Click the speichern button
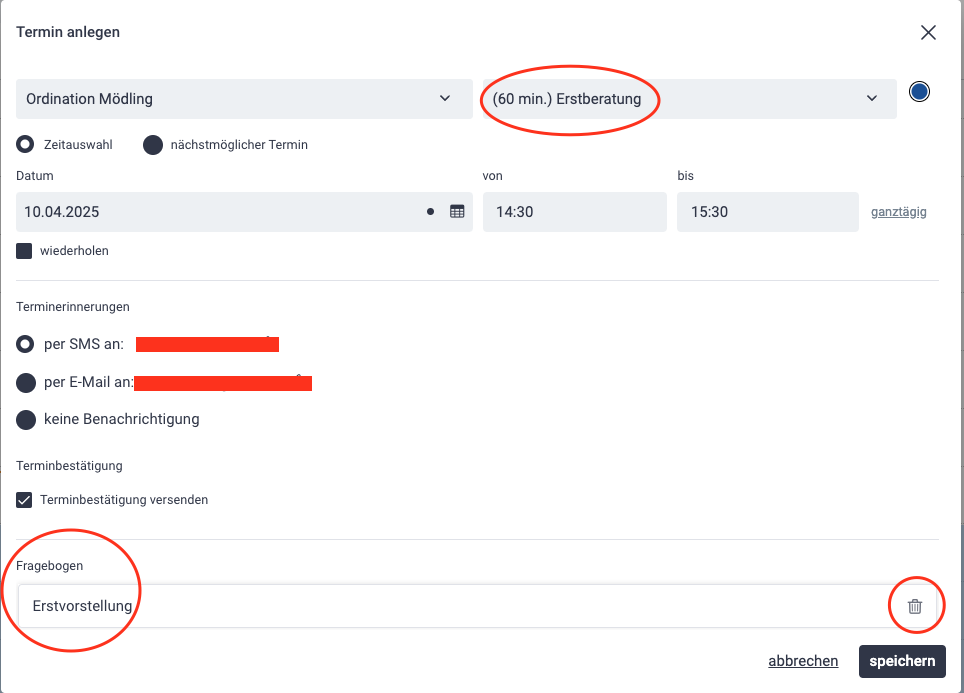964x693 pixels. point(902,661)
